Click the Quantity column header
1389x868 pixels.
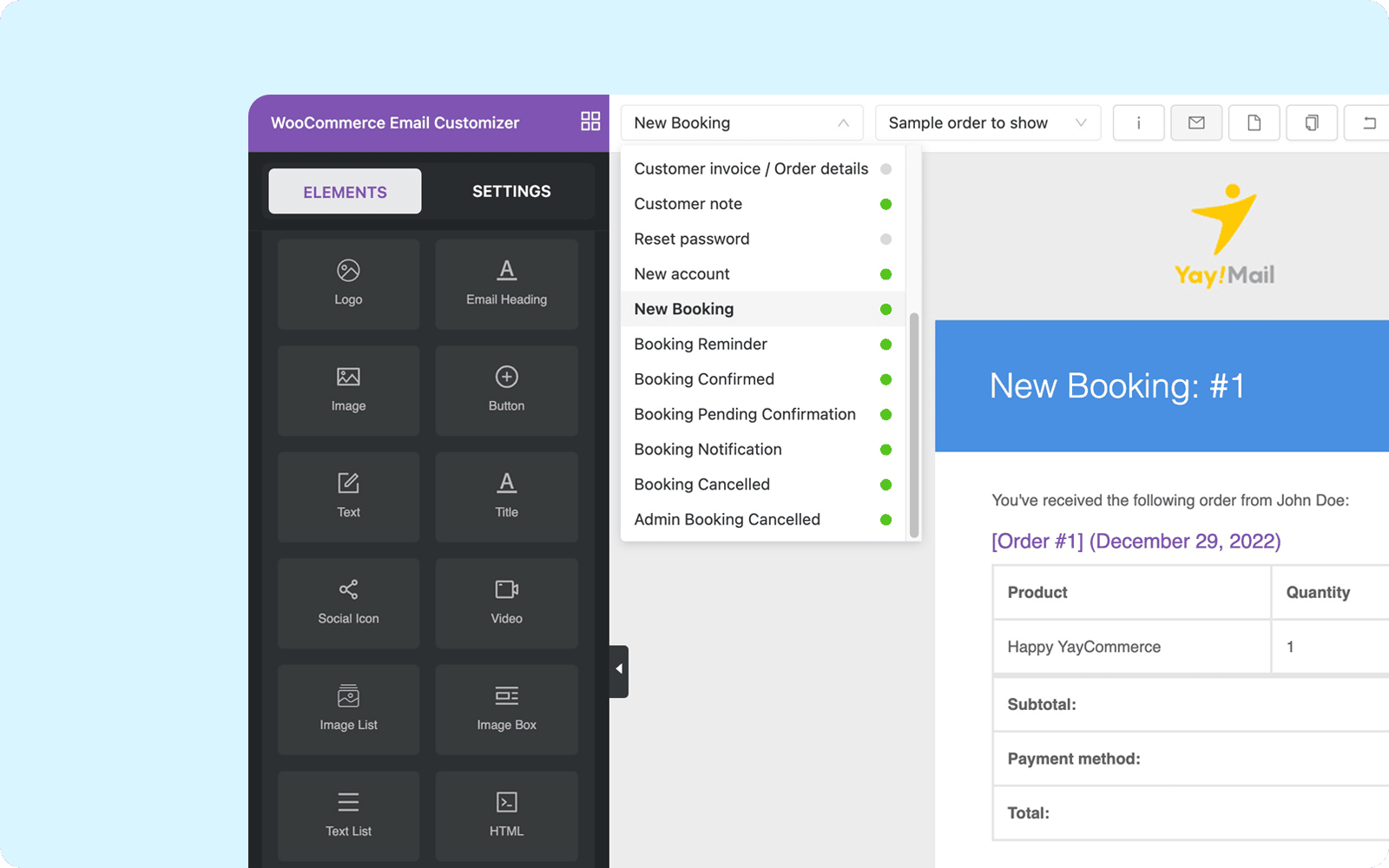click(1330, 592)
